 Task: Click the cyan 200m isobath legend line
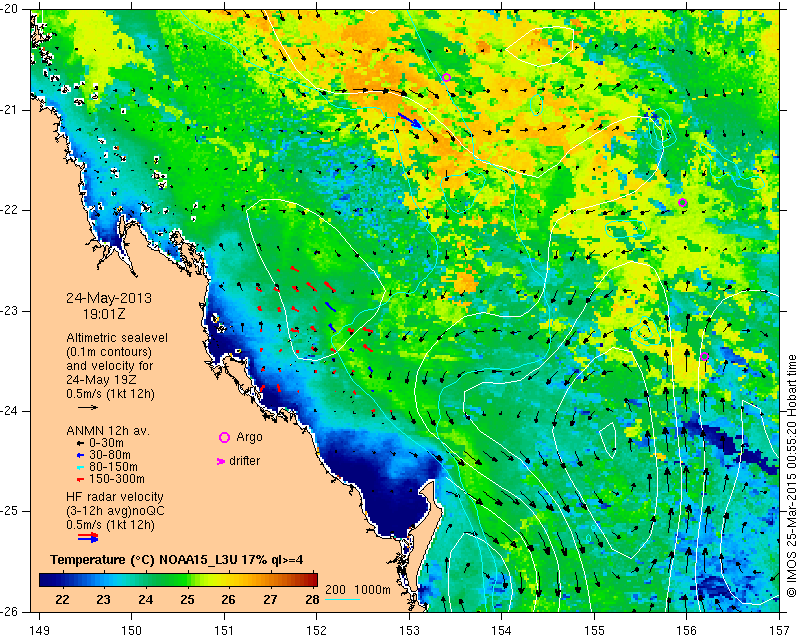tap(342, 599)
